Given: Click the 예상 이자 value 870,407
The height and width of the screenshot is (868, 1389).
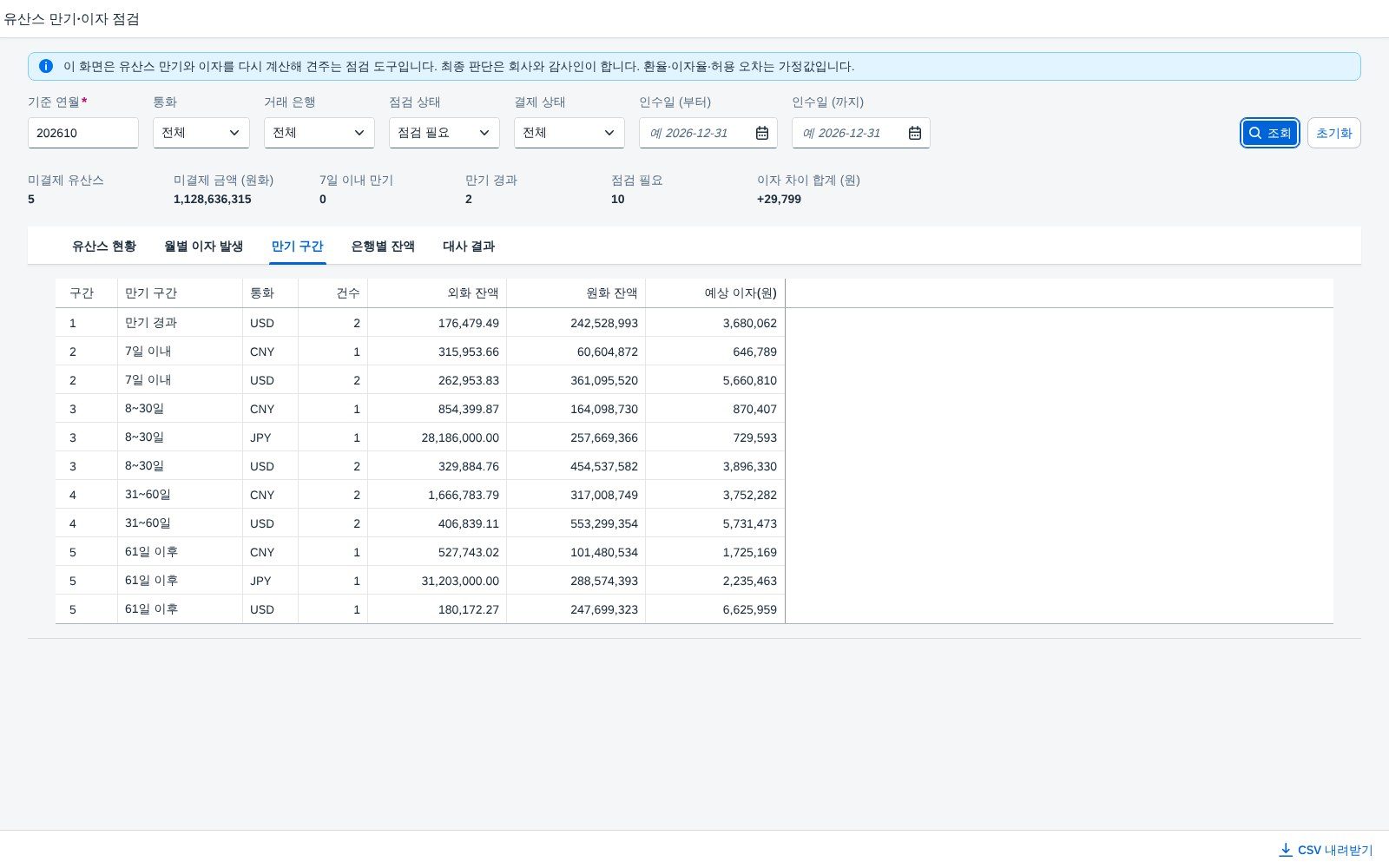Looking at the screenshot, I should point(754,409).
